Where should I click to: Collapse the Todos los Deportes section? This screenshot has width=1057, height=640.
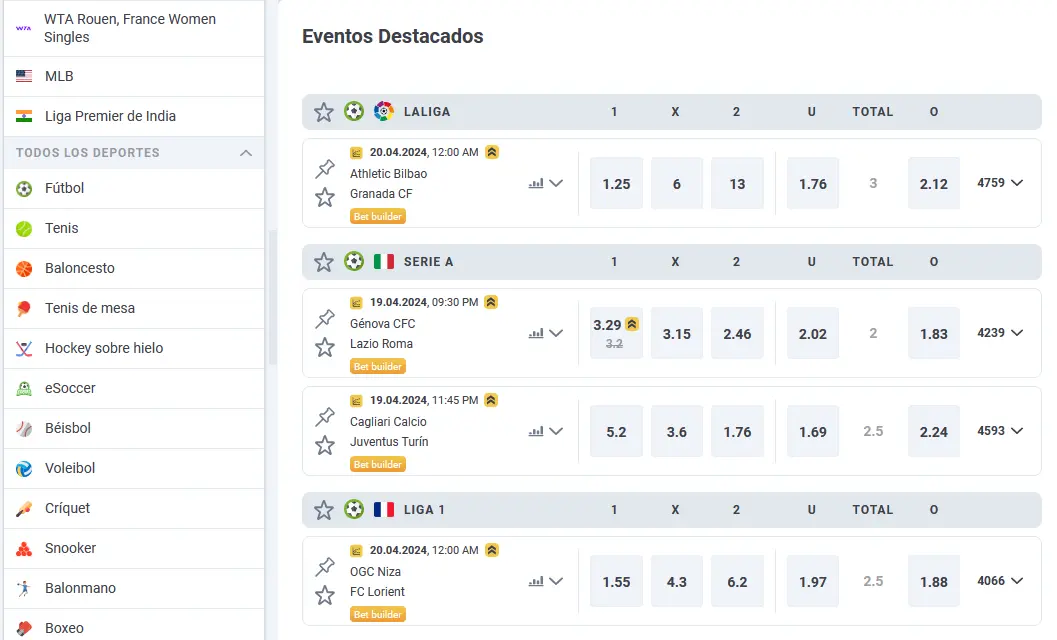(x=246, y=153)
